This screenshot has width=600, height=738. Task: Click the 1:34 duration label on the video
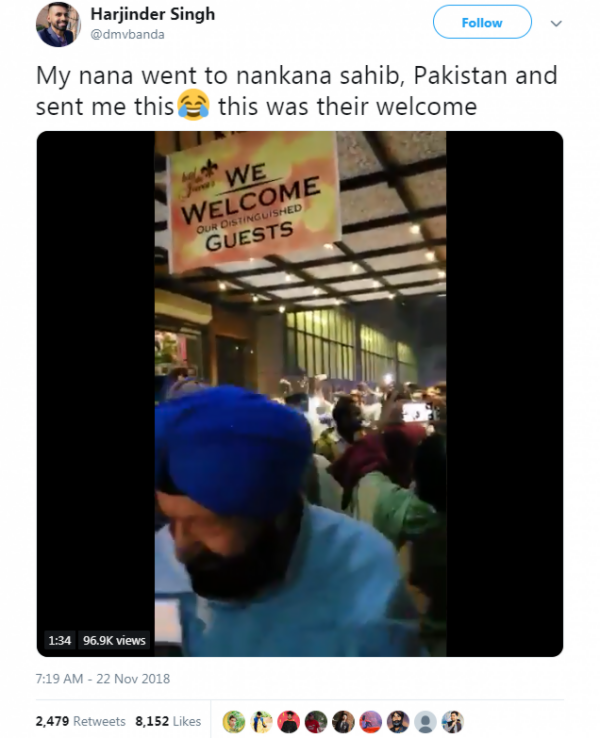pyautogui.click(x=59, y=640)
